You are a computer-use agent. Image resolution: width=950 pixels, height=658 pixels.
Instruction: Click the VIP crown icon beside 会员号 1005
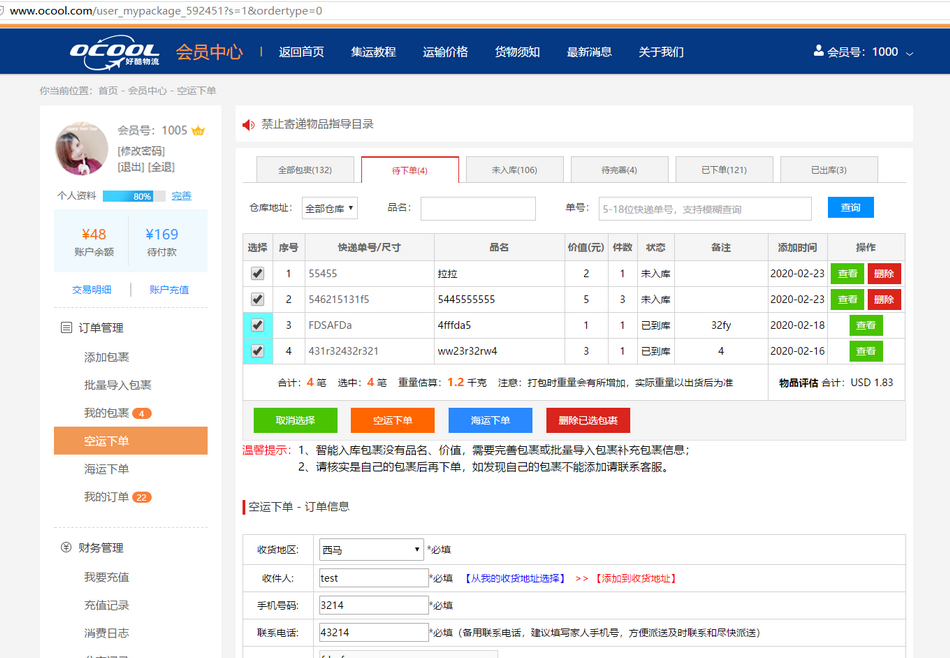coord(198,131)
